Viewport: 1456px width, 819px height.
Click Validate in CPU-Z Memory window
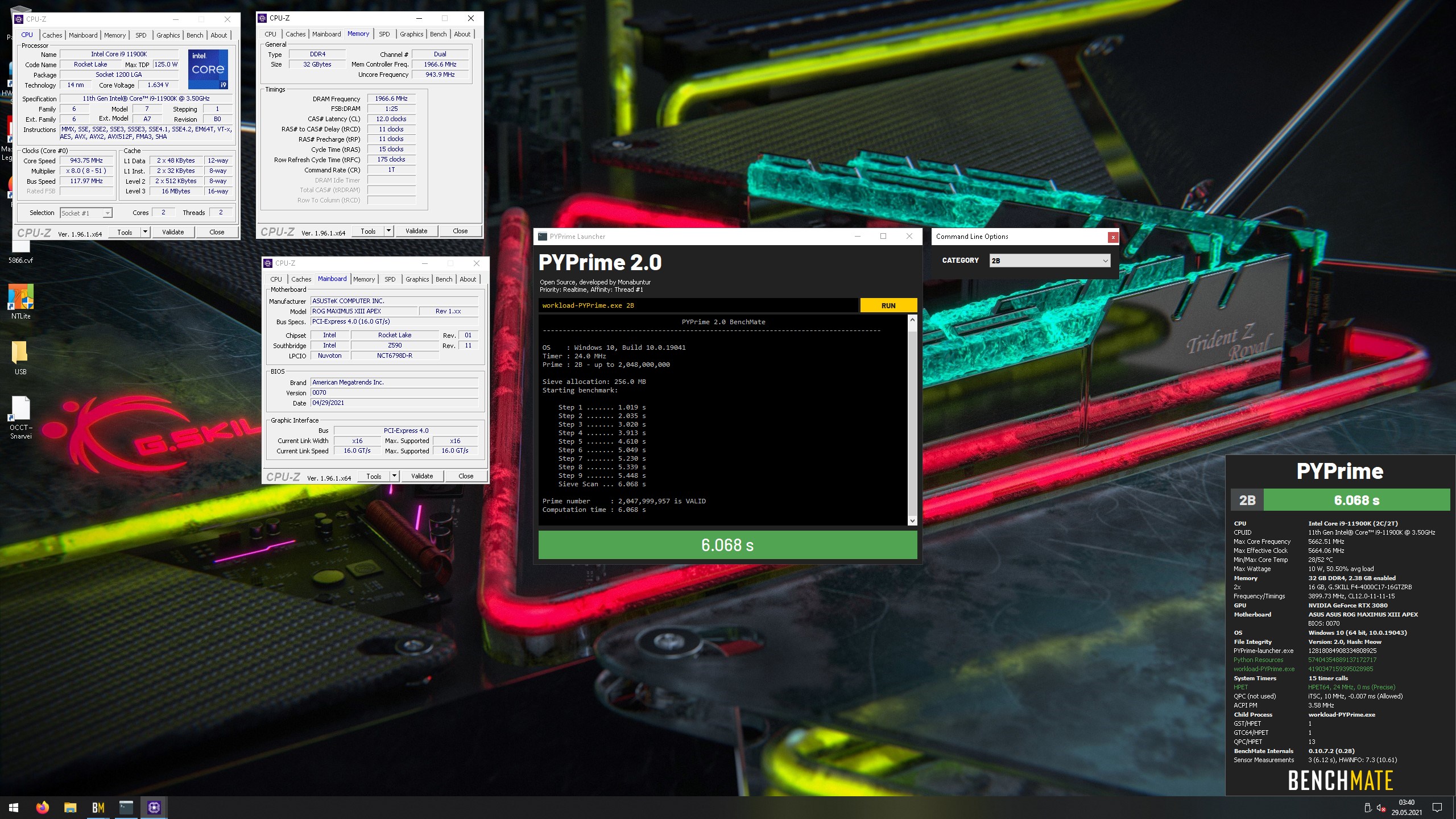[x=416, y=231]
